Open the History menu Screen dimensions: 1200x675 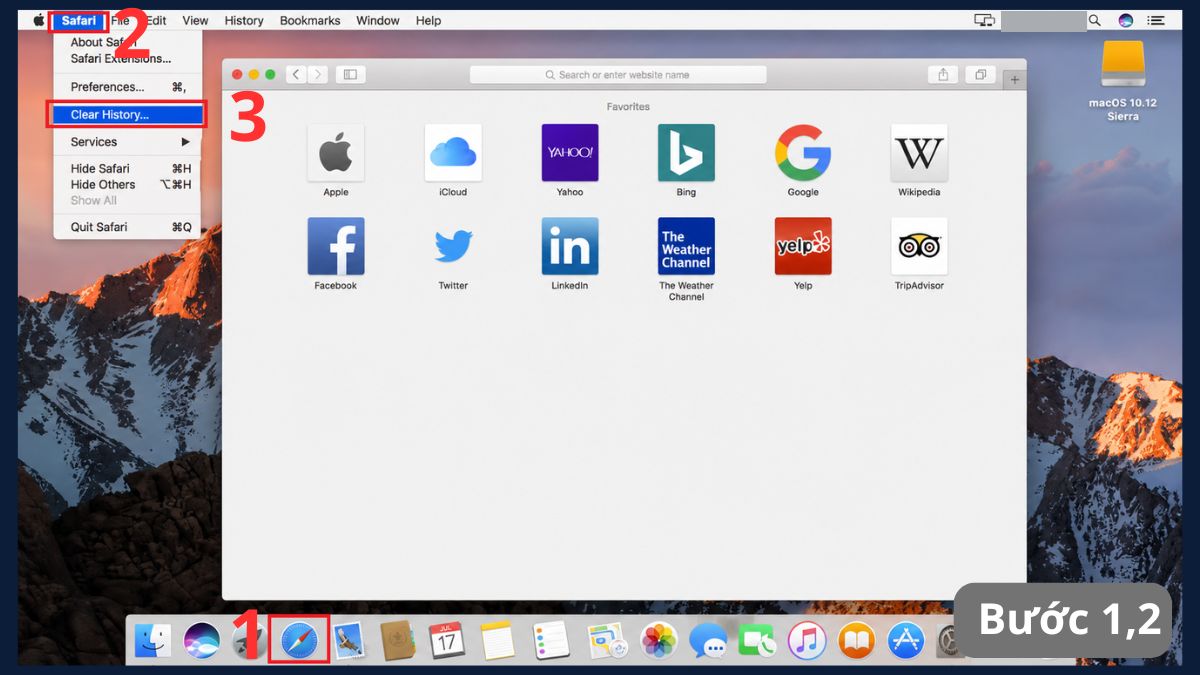pos(244,20)
